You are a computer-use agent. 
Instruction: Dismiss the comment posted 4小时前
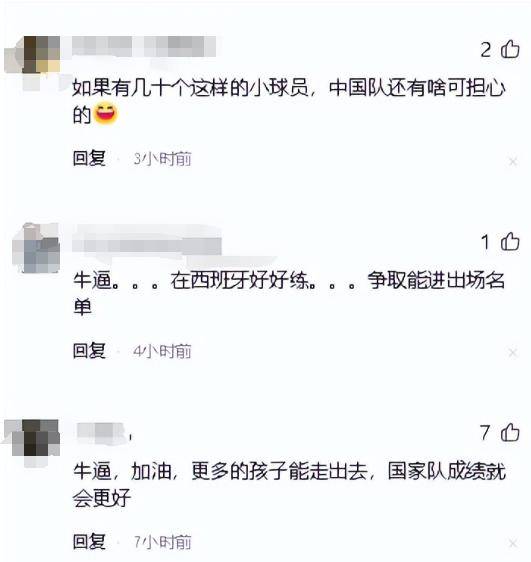(x=513, y=353)
